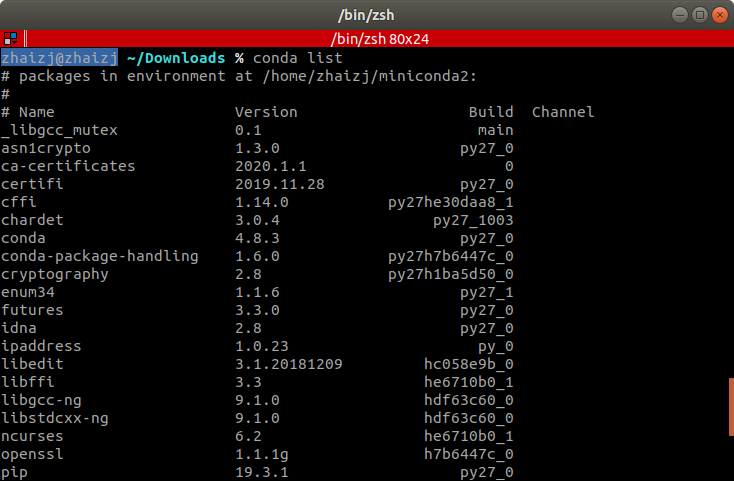Screen dimensions: 734x481
Task: Click version 3.3.0 of futures
Action: [x=257, y=310]
